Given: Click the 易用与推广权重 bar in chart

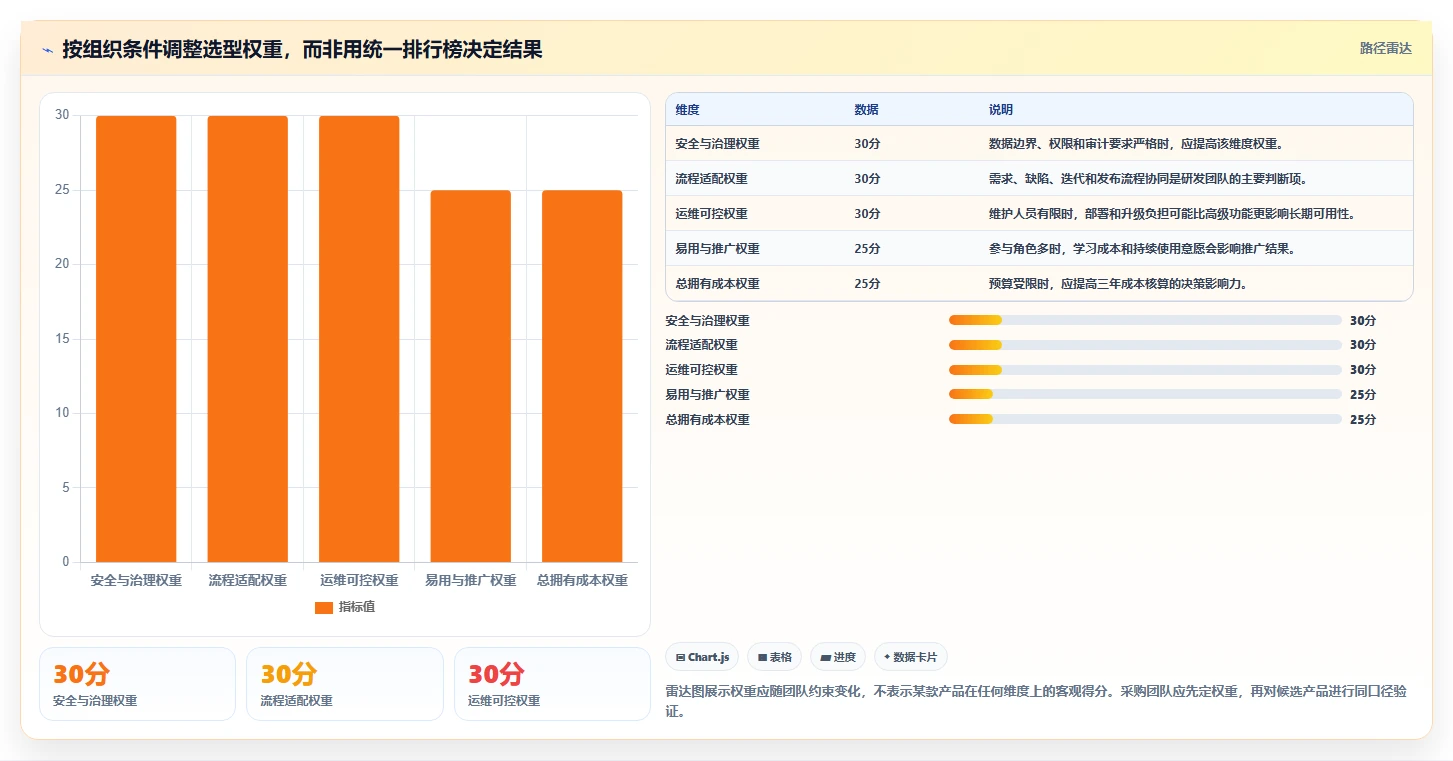Looking at the screenshot, I should coord(470,376).
